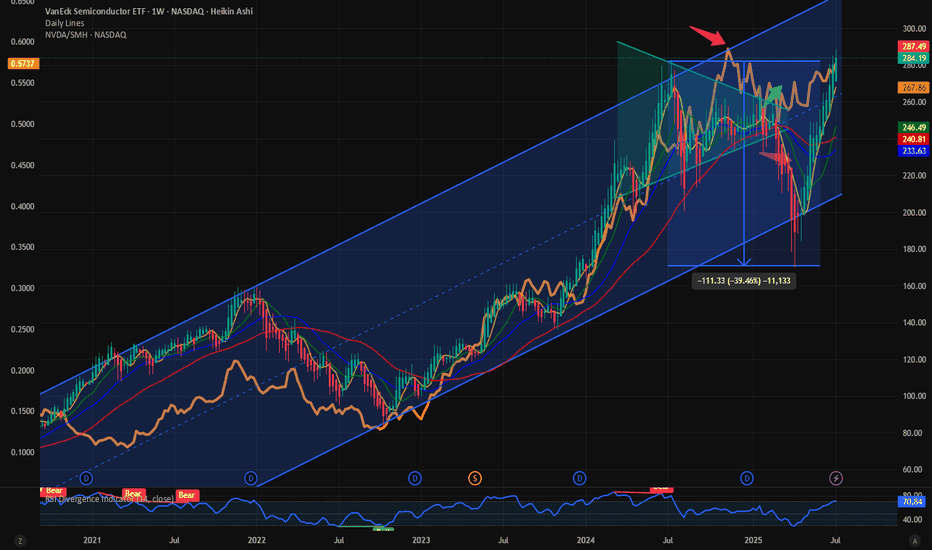This screenshot has width=932, height=550.
Task: Click the 200.00 price axis label
Action: [914, 212]
